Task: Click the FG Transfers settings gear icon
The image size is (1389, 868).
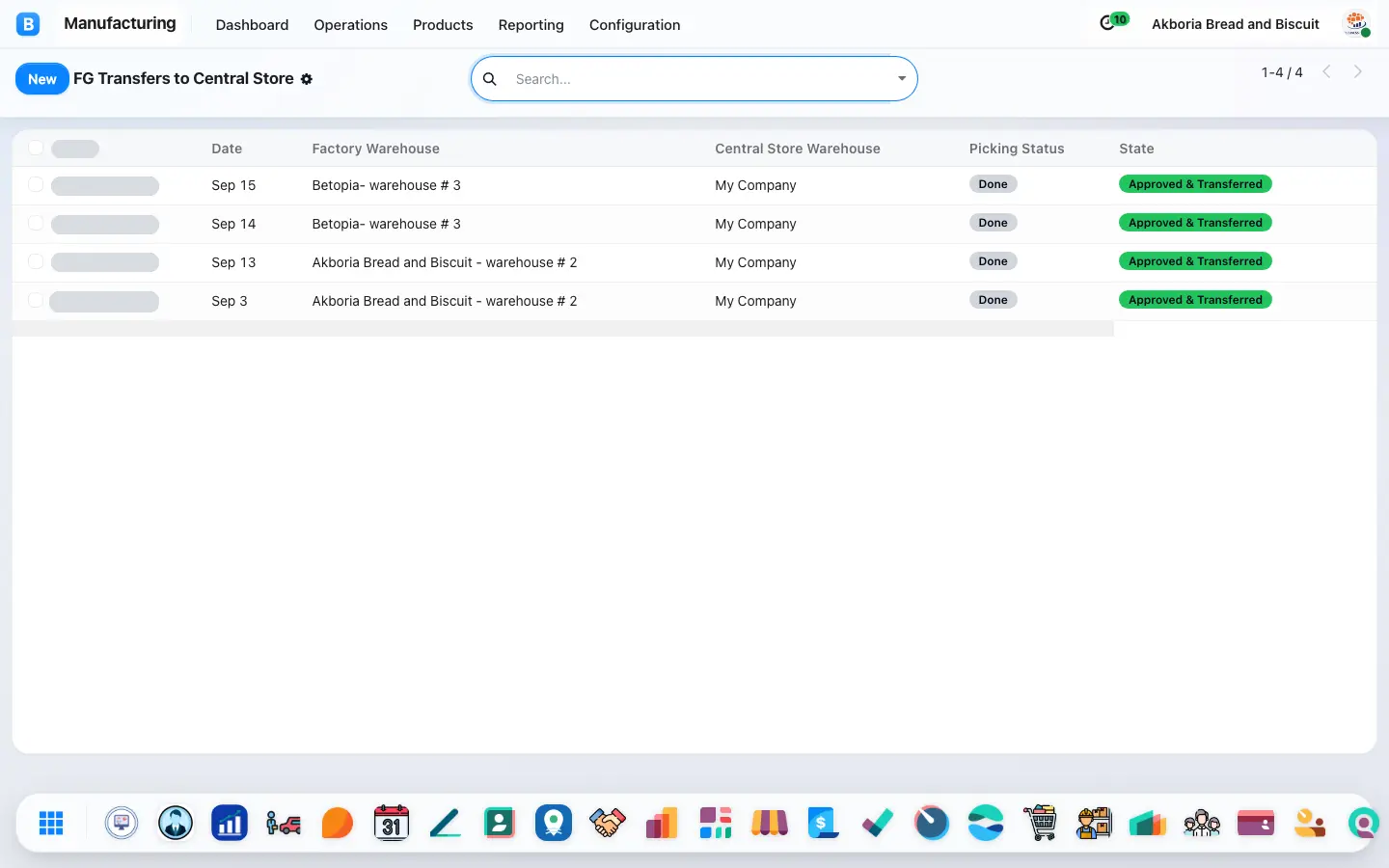Action: click(307, 79)
